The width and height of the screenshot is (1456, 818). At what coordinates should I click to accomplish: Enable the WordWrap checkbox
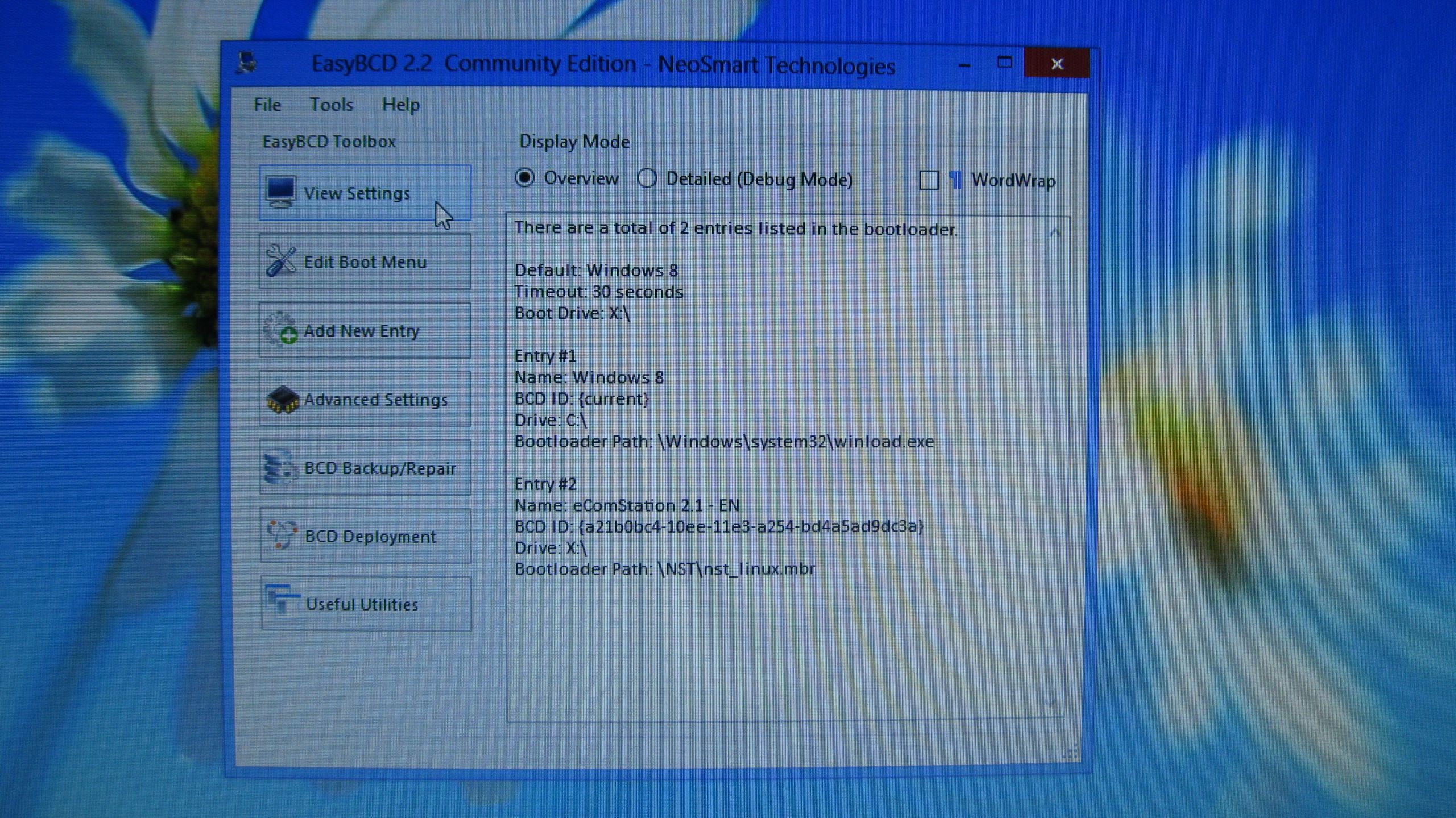click(929, 180)
